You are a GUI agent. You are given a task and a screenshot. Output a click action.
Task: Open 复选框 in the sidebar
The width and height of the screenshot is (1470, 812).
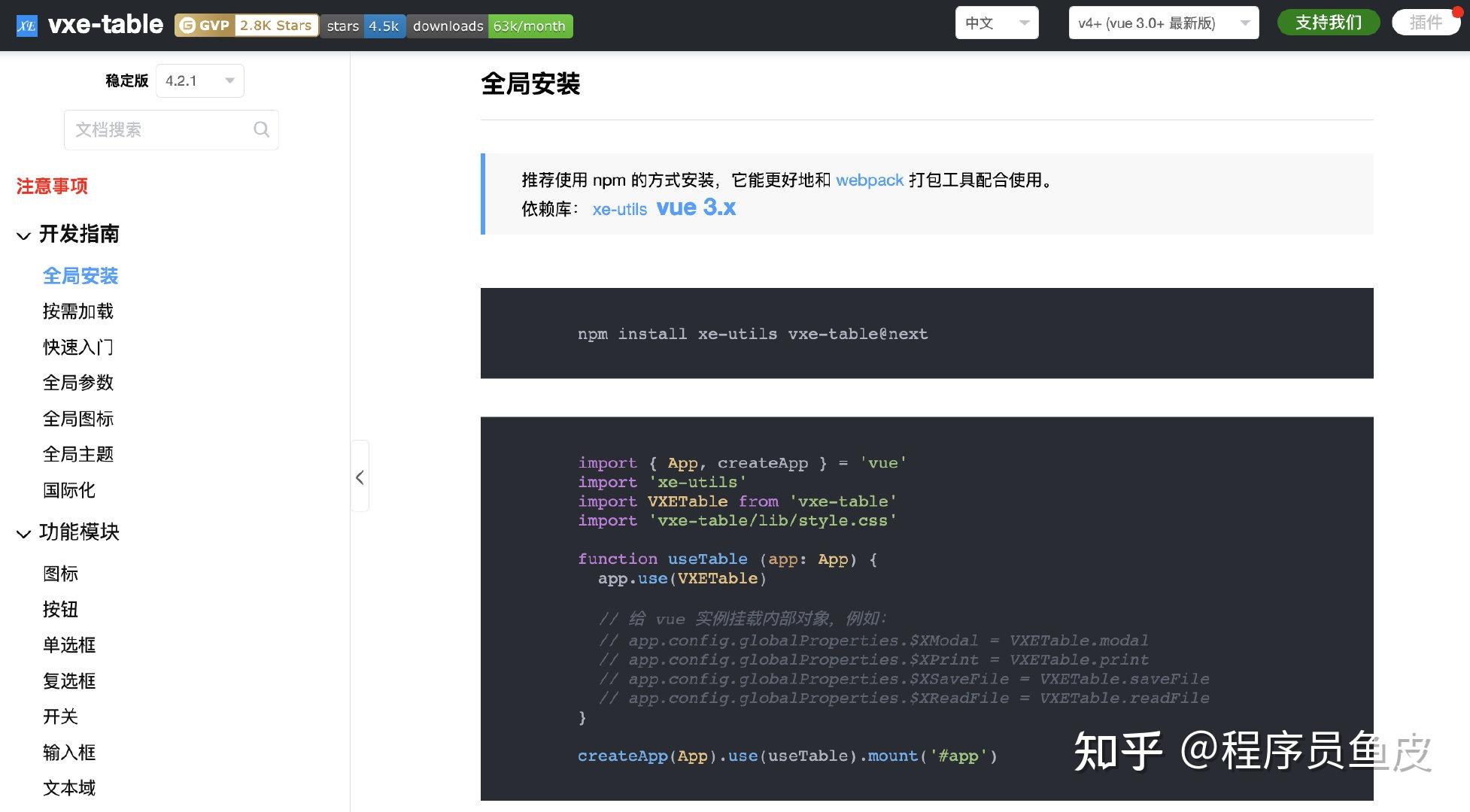tap(69, 681)
